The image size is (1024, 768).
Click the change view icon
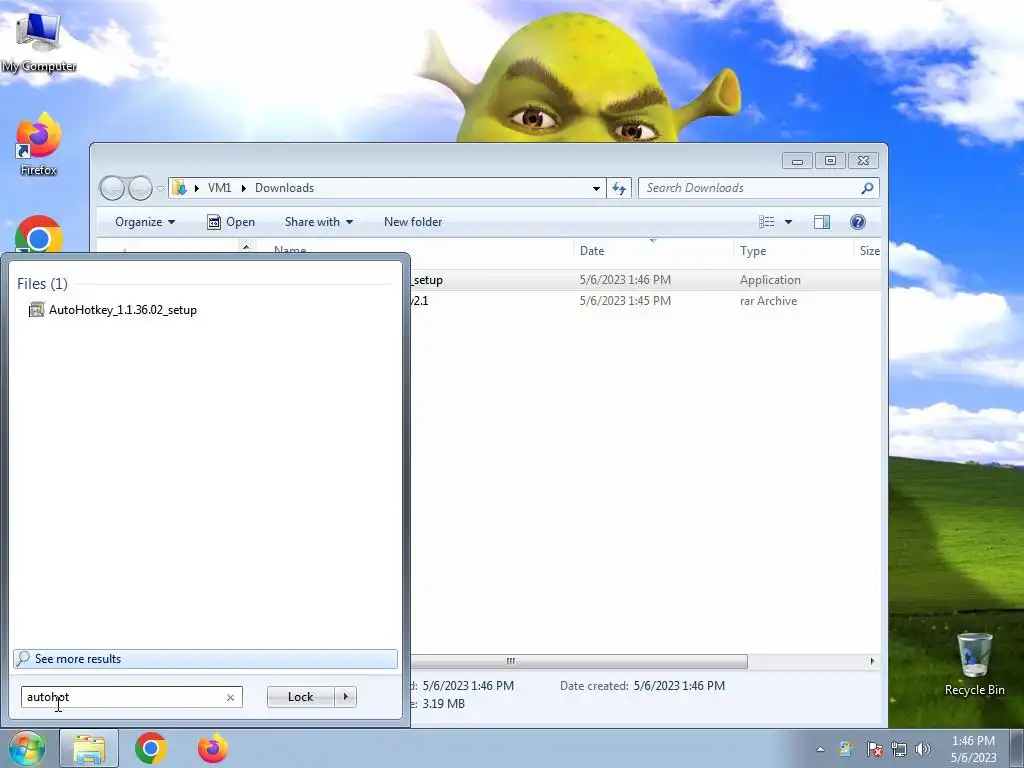click(x=767, y=222)
